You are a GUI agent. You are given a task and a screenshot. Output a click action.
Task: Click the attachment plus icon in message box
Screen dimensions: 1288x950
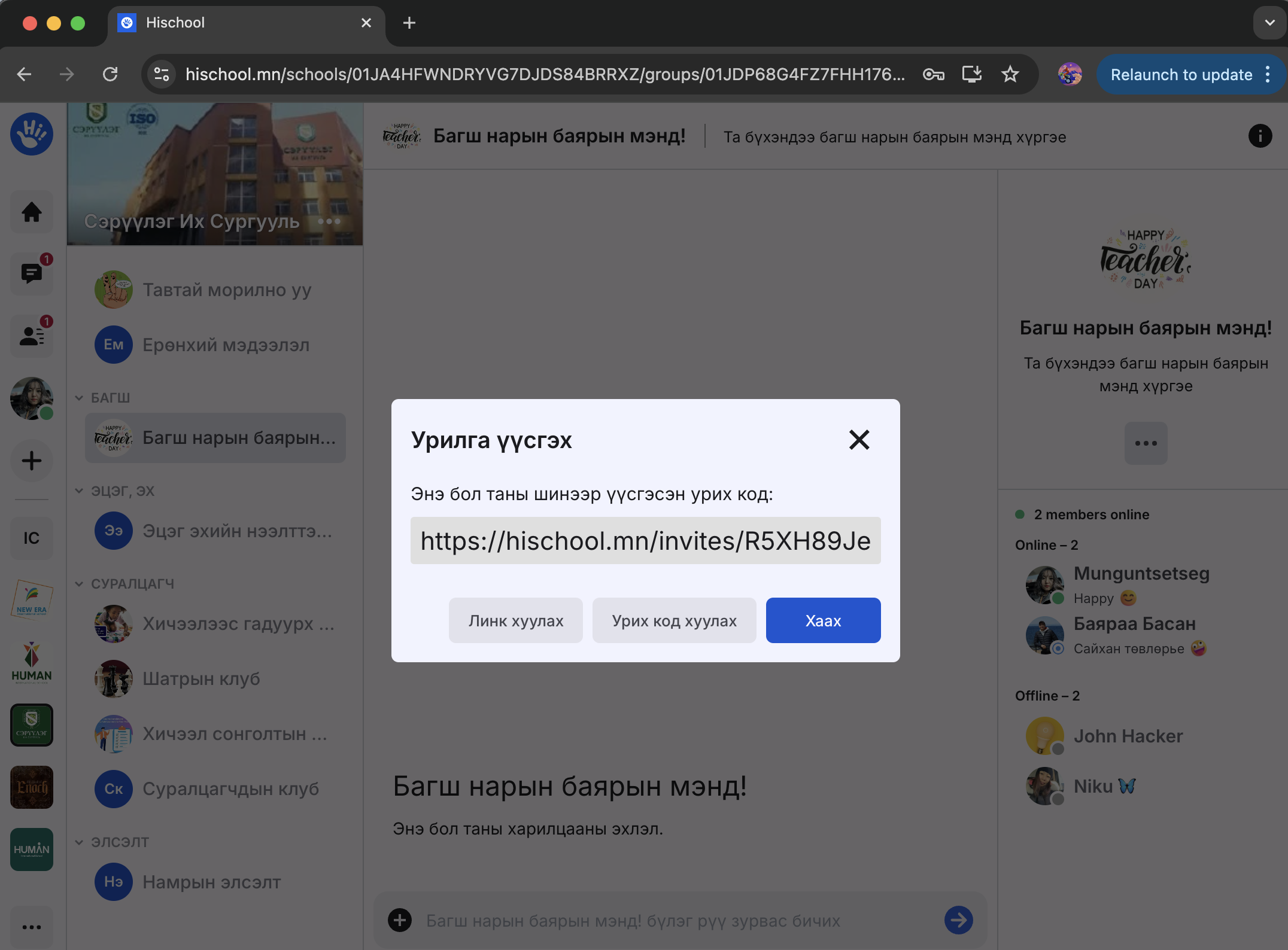click(x=400, y=920)
